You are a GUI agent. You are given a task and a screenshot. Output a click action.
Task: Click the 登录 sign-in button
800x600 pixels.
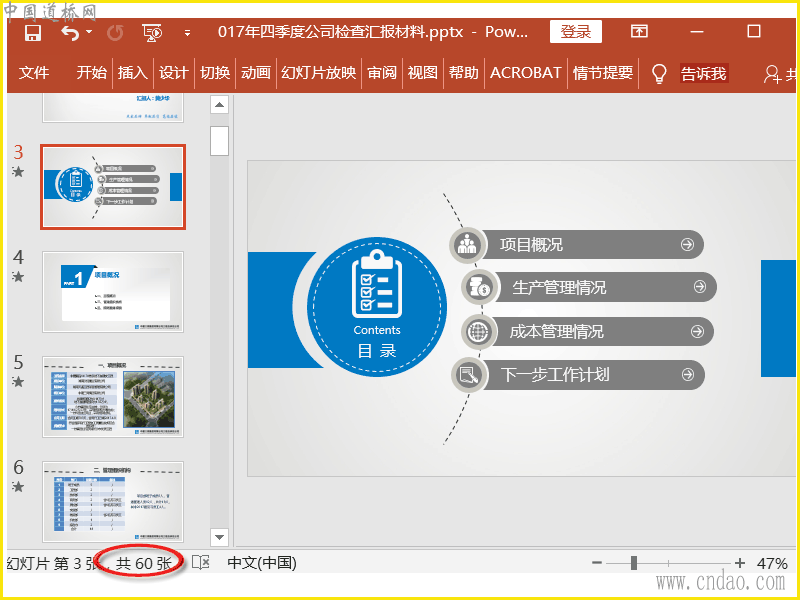576,32
